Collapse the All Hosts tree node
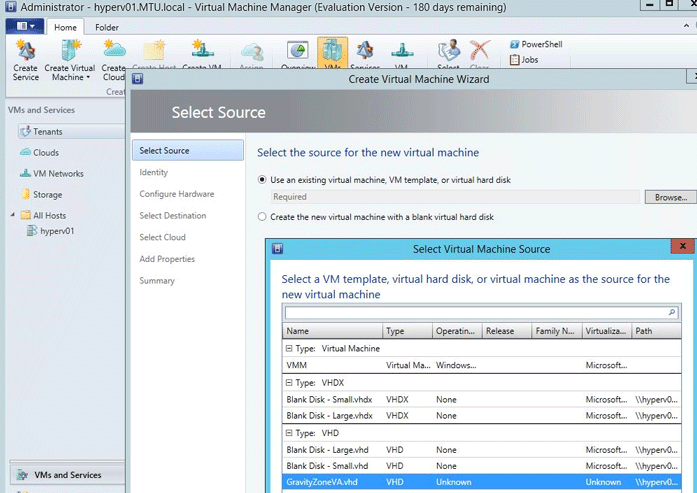The height and width of the screenshot is (493, 697). click(x=14, y=215)
